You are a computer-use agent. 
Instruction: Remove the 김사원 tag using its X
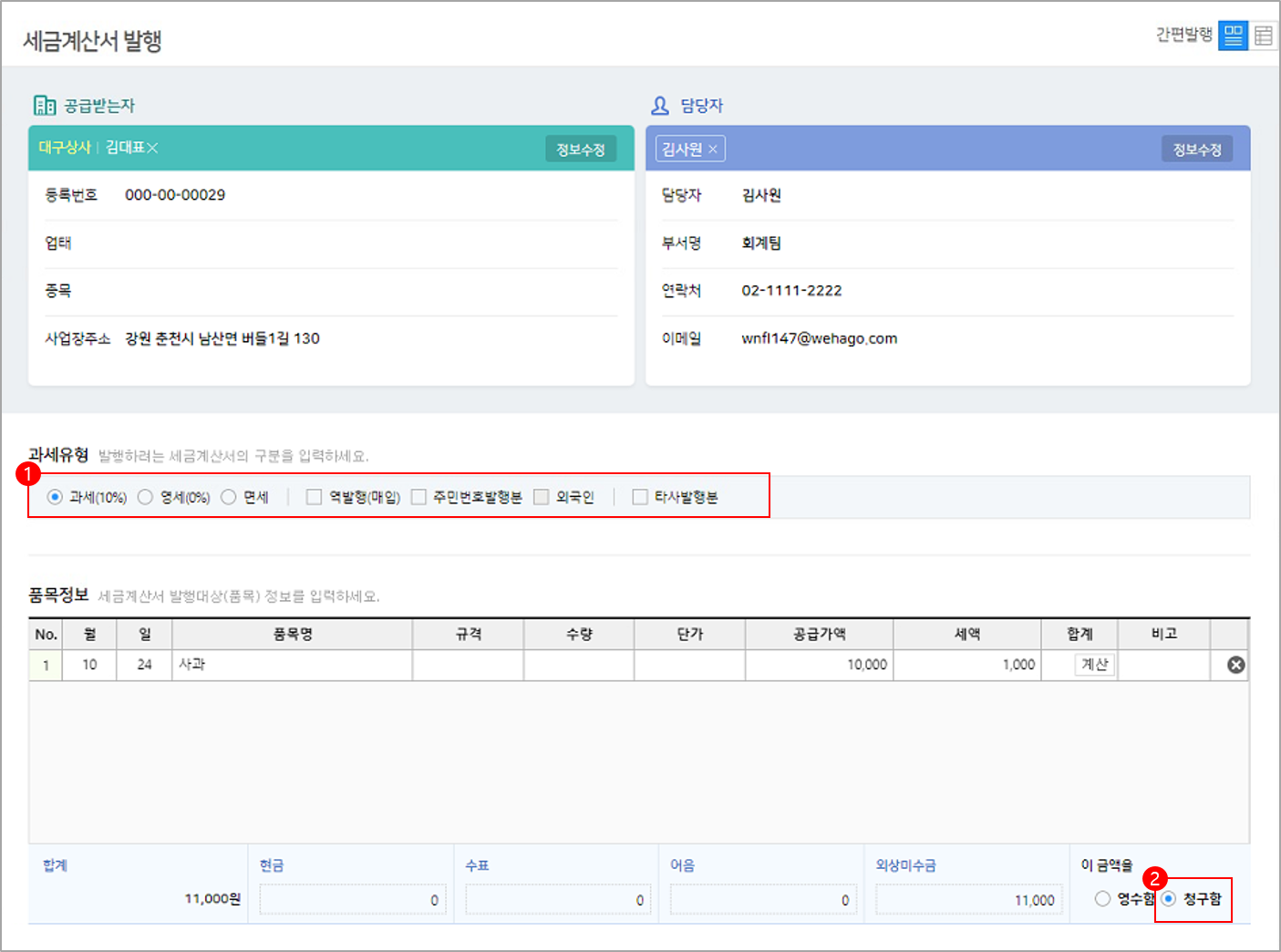pyautogui.click(x=714, y=148)
